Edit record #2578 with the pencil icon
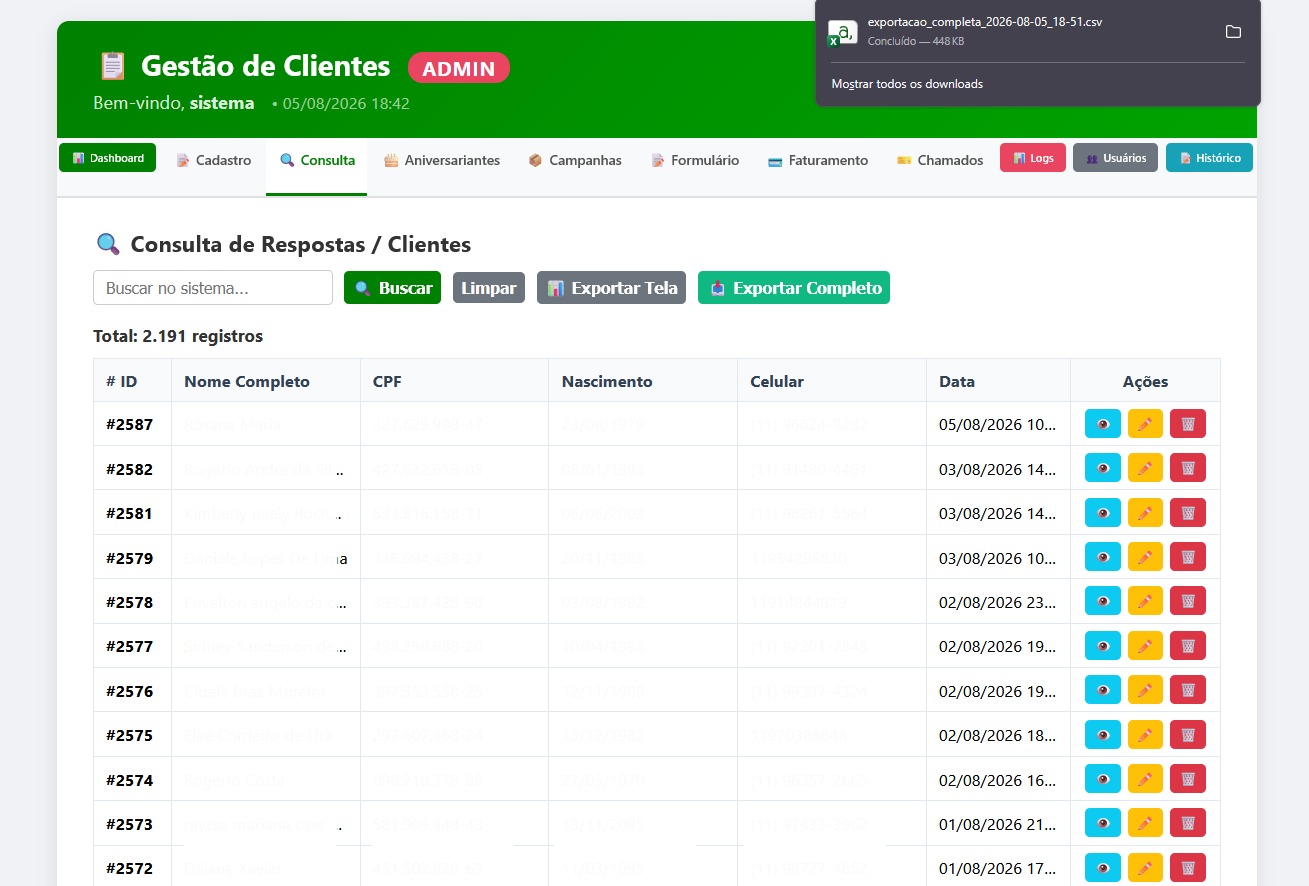 (1145, 601)
